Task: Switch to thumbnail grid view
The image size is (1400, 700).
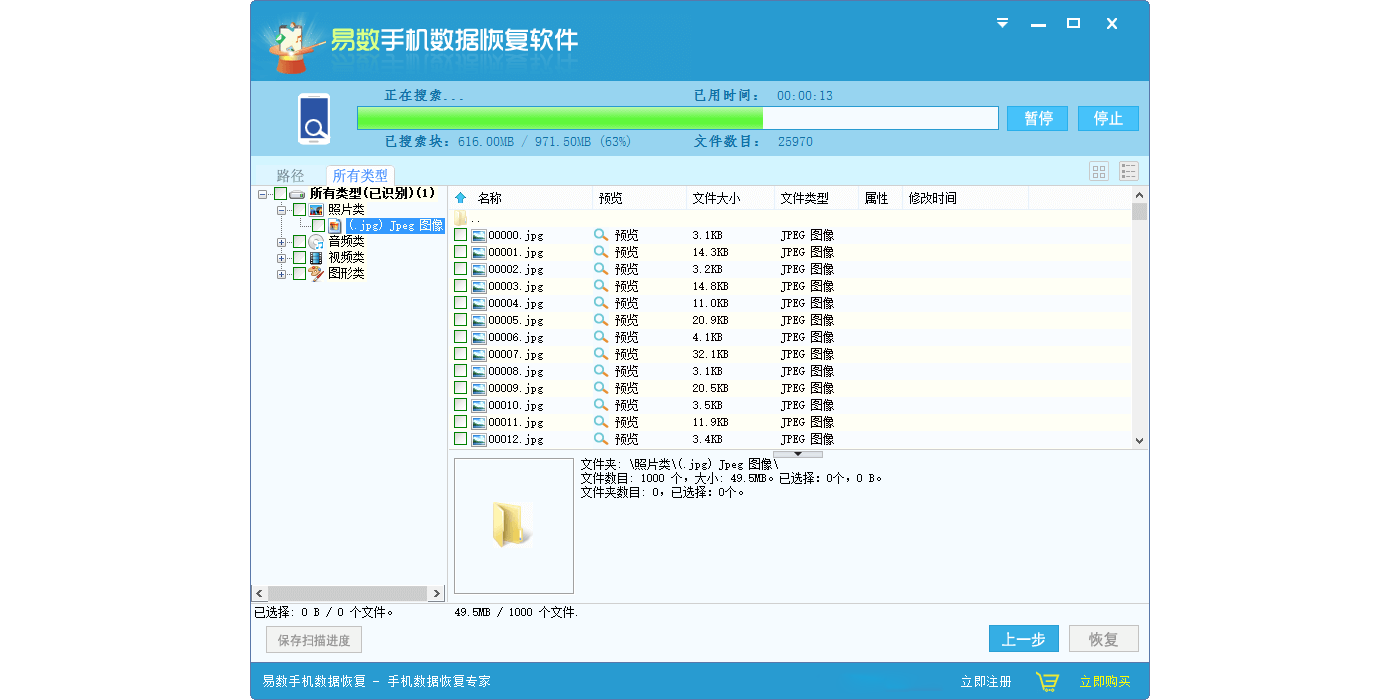Action: point(1099,171)
